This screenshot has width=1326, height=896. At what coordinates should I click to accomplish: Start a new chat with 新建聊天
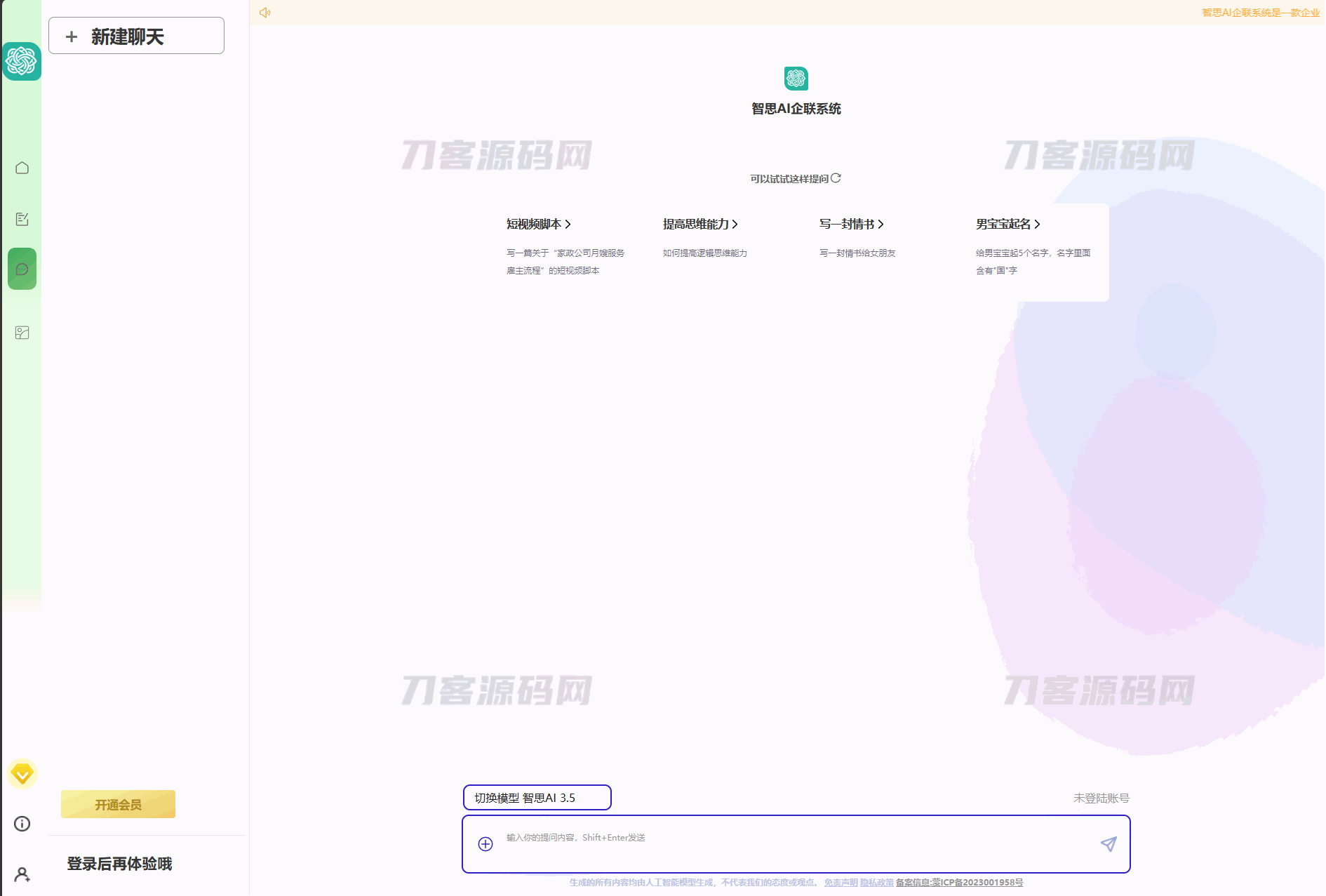136,36
